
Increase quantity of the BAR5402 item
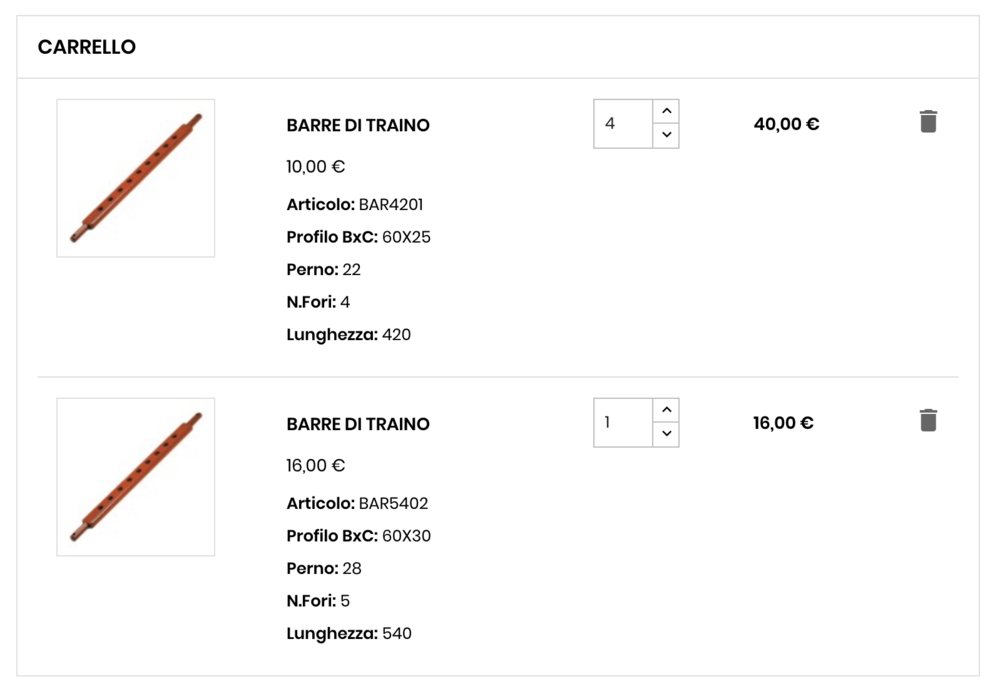pos(666,409)
